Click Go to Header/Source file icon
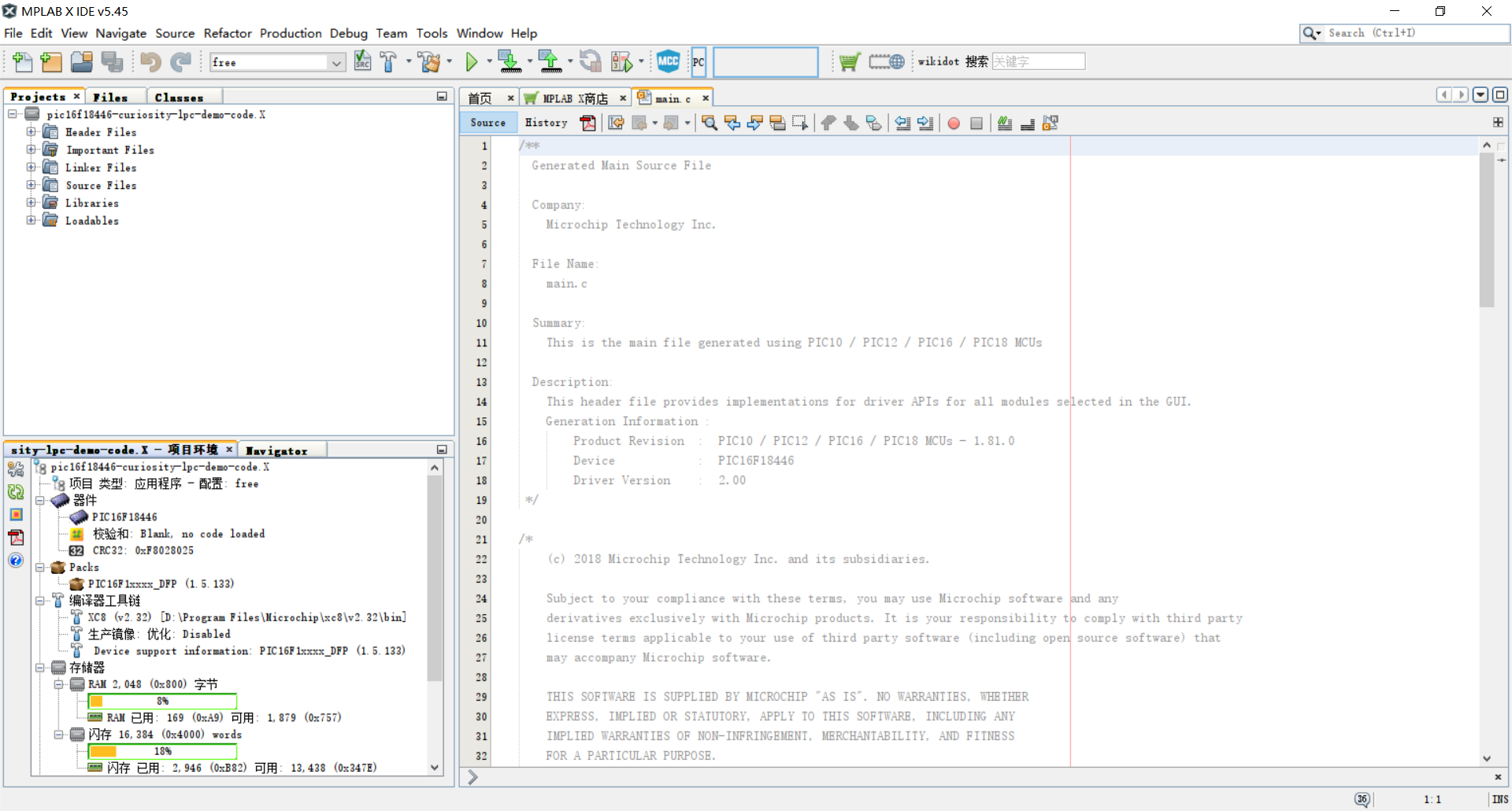Viewport: 1512px width, 811px height. pos(1051,123)
